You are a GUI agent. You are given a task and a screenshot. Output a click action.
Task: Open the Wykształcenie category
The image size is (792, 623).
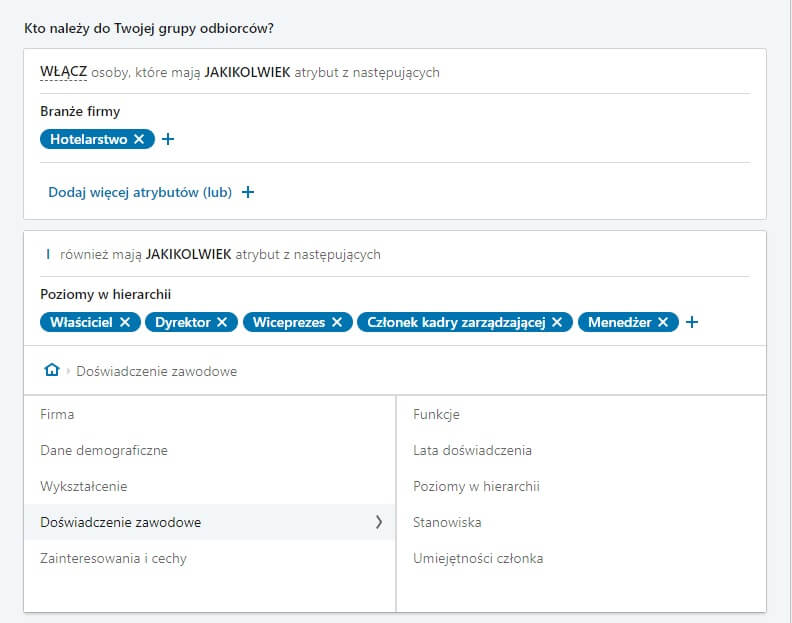[84, 486]
